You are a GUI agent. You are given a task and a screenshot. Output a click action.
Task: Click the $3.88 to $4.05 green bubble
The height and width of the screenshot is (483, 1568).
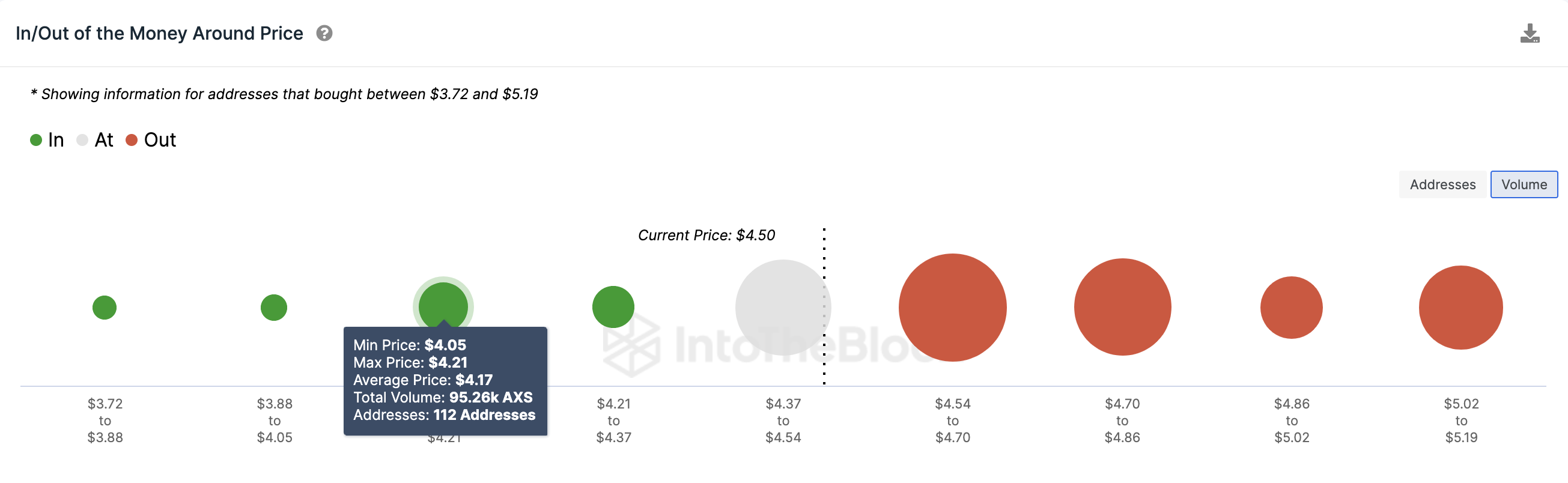tap(274, 307)
